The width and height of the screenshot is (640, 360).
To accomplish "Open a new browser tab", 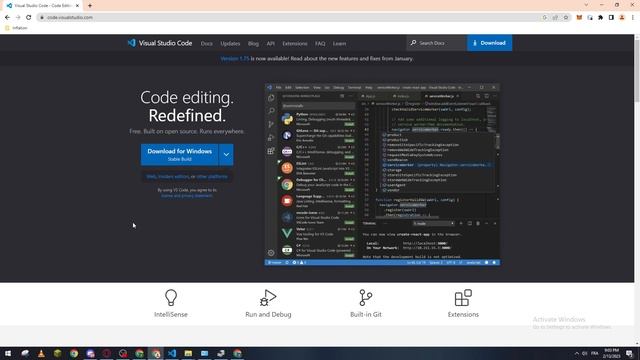I will click(x=90, y=6).
